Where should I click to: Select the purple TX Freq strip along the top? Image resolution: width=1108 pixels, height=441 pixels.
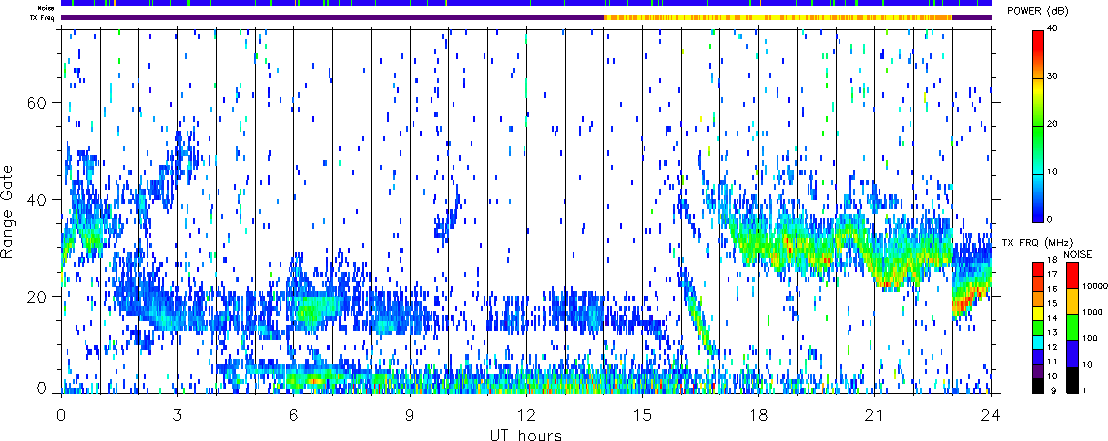tap(333, 17)
